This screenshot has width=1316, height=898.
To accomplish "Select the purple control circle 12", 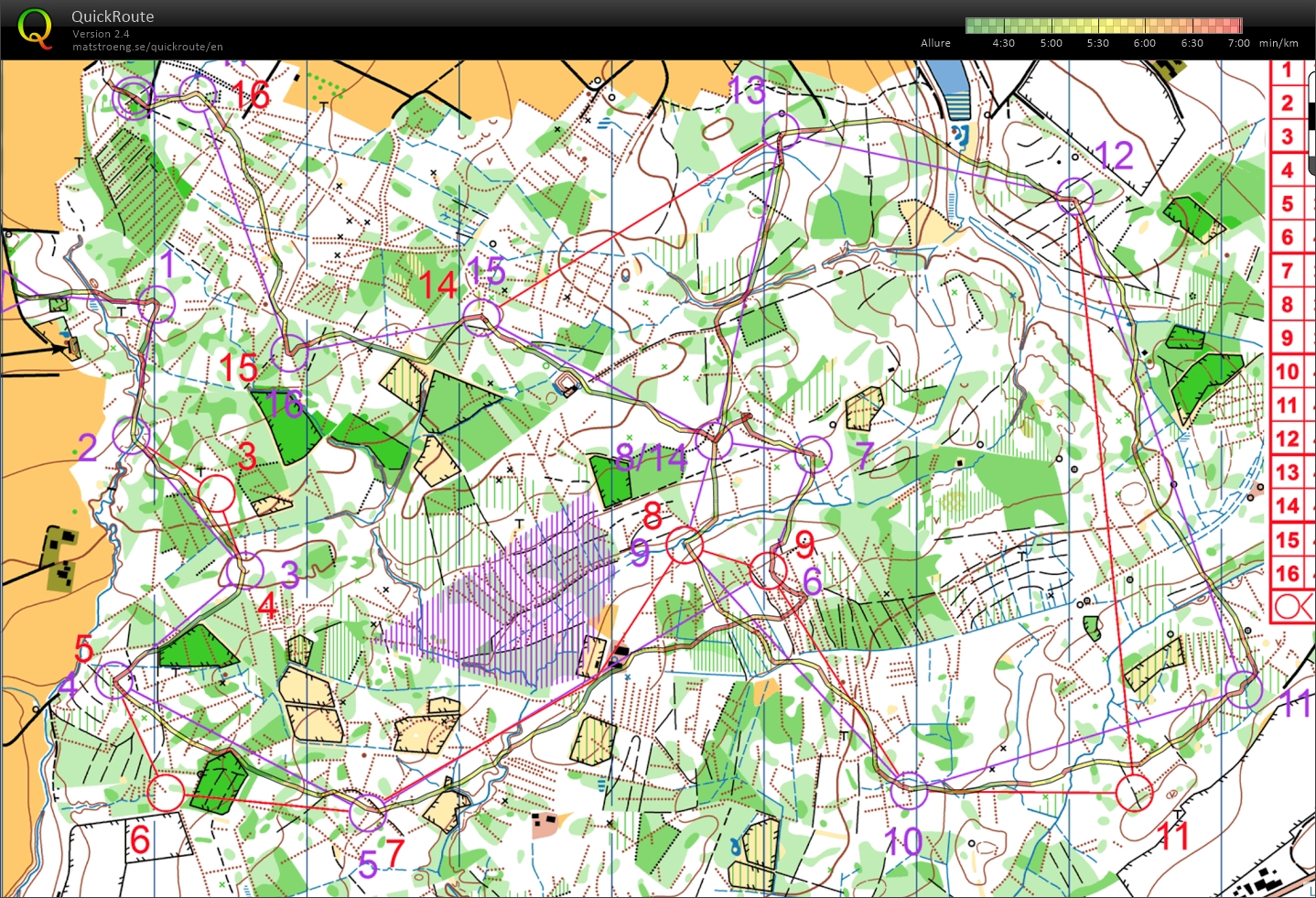I will point(1074,194).
